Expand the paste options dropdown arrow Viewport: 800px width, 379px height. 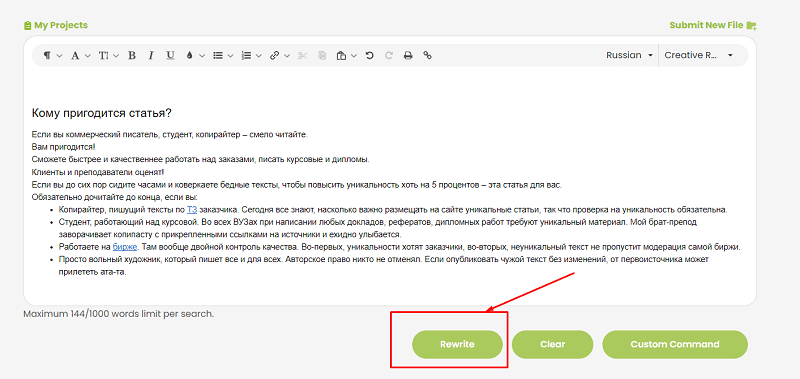click(354, 56)
